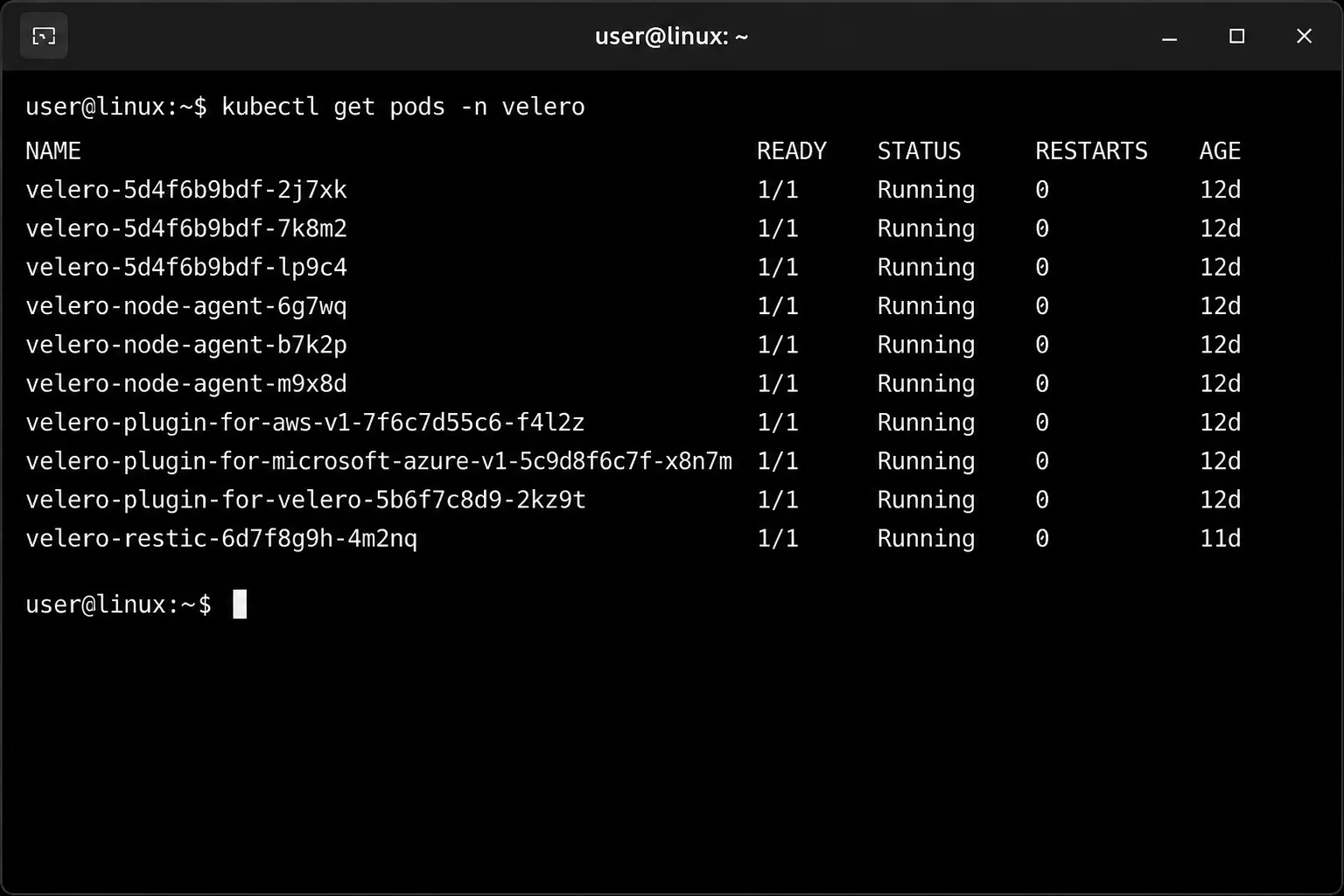Click 1/1 ready value for velero-5d4f6b9bdf-2j7xk
The width and height of the screenshot is (1344, 896).
(x=777, y=190)
